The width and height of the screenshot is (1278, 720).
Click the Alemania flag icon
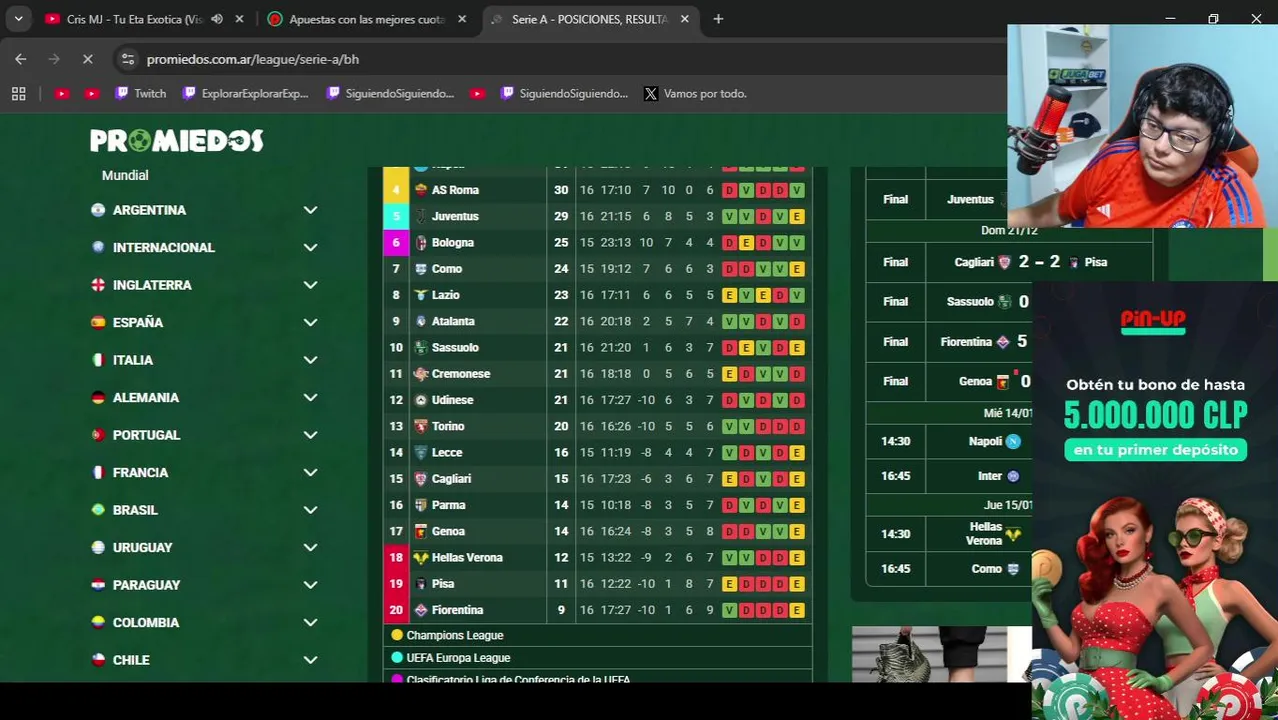(98, 397)
